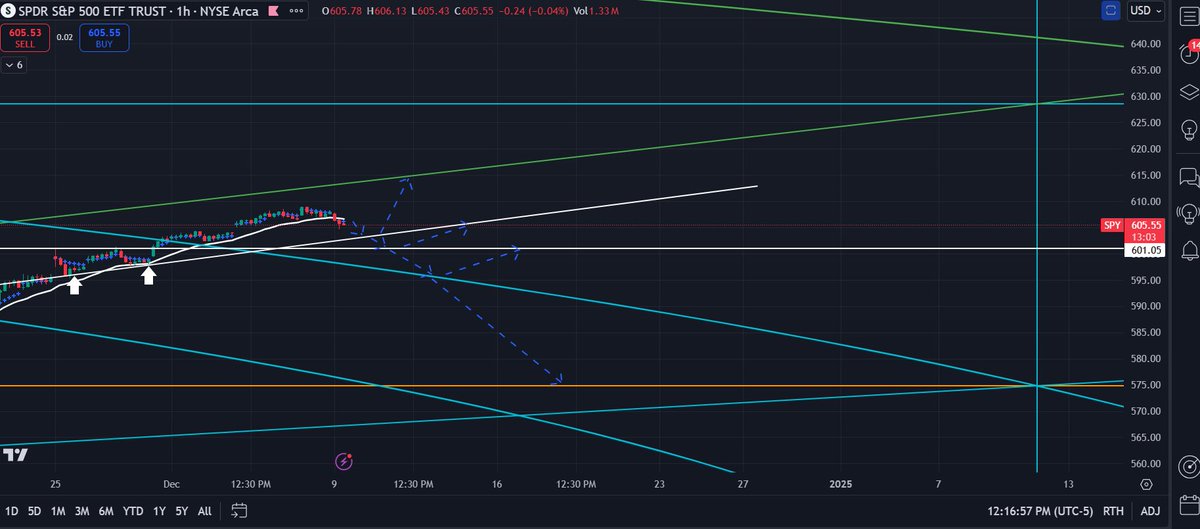The width and height of the screenshot is (1200, 529).
Task: Click the 0.02 spread value
Action: (64, 37)
